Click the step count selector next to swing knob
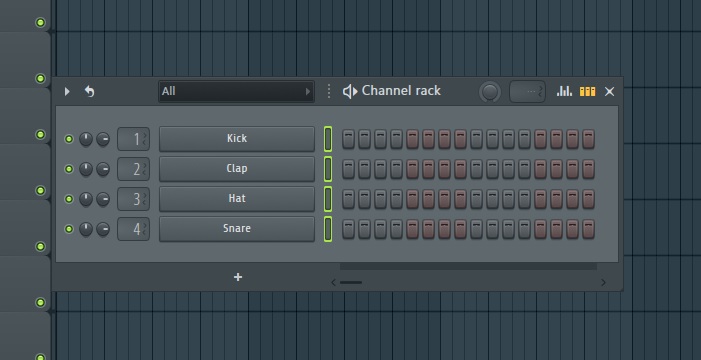 pos(528,92)
